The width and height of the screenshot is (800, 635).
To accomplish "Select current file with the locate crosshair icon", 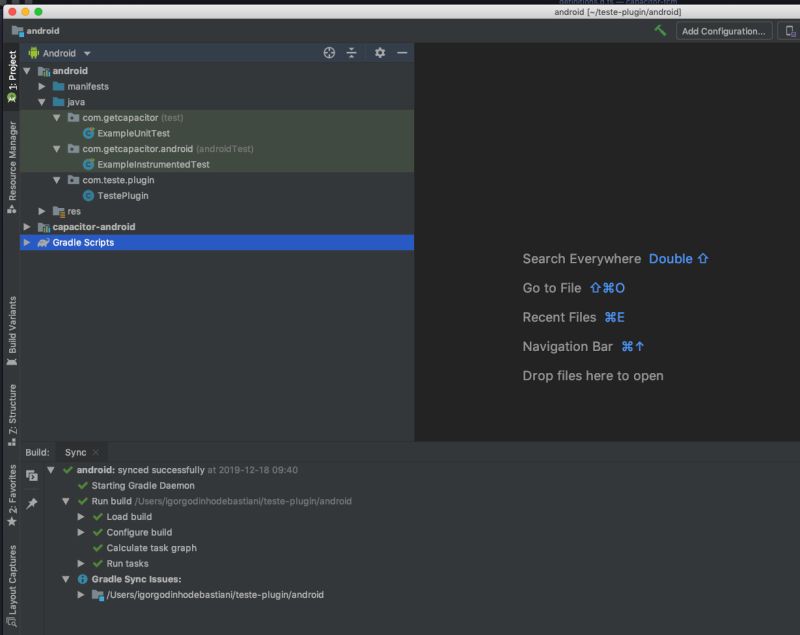I will pos(328,53).
